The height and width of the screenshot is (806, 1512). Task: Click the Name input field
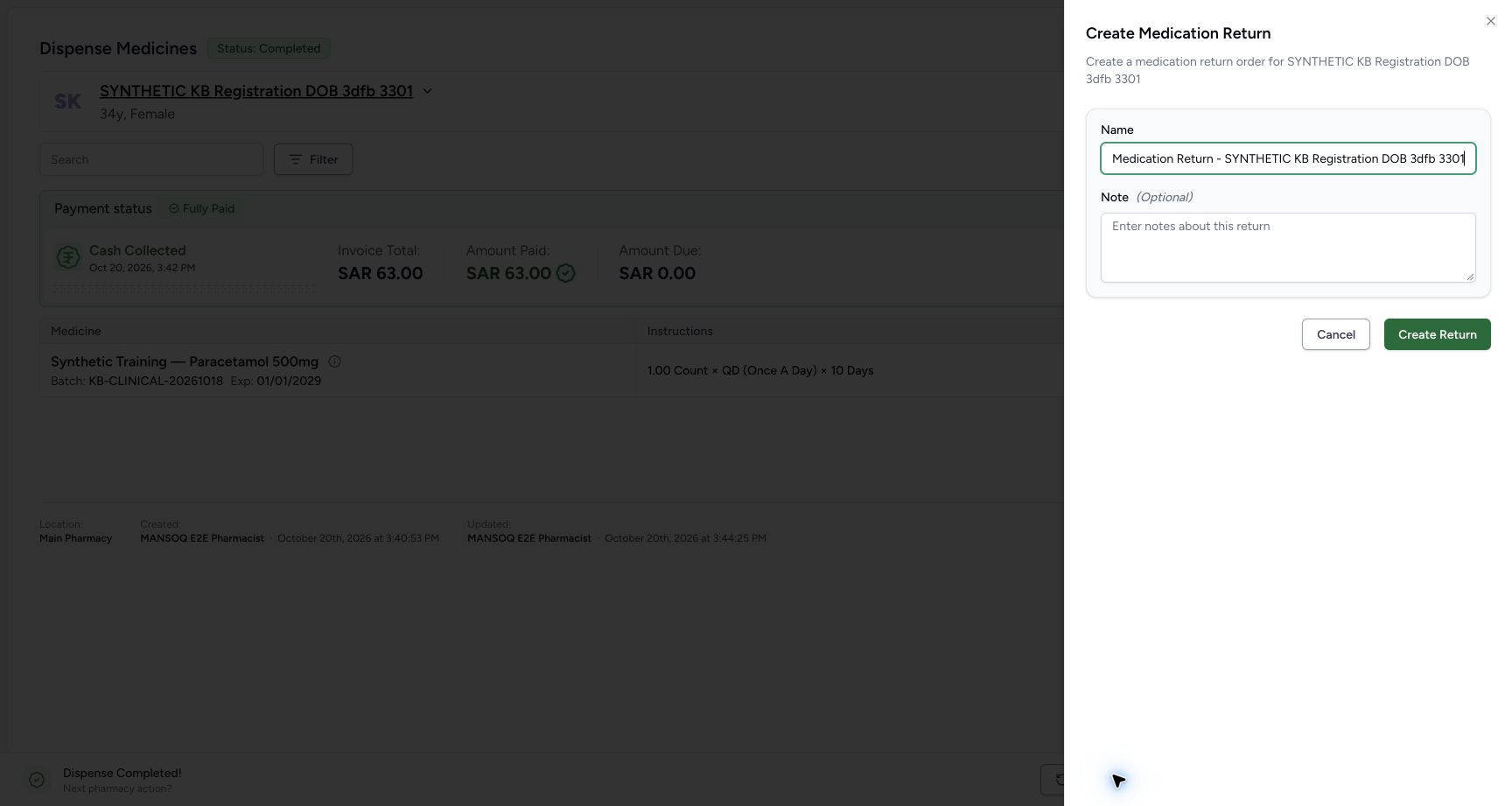(x=1288, y=158)
